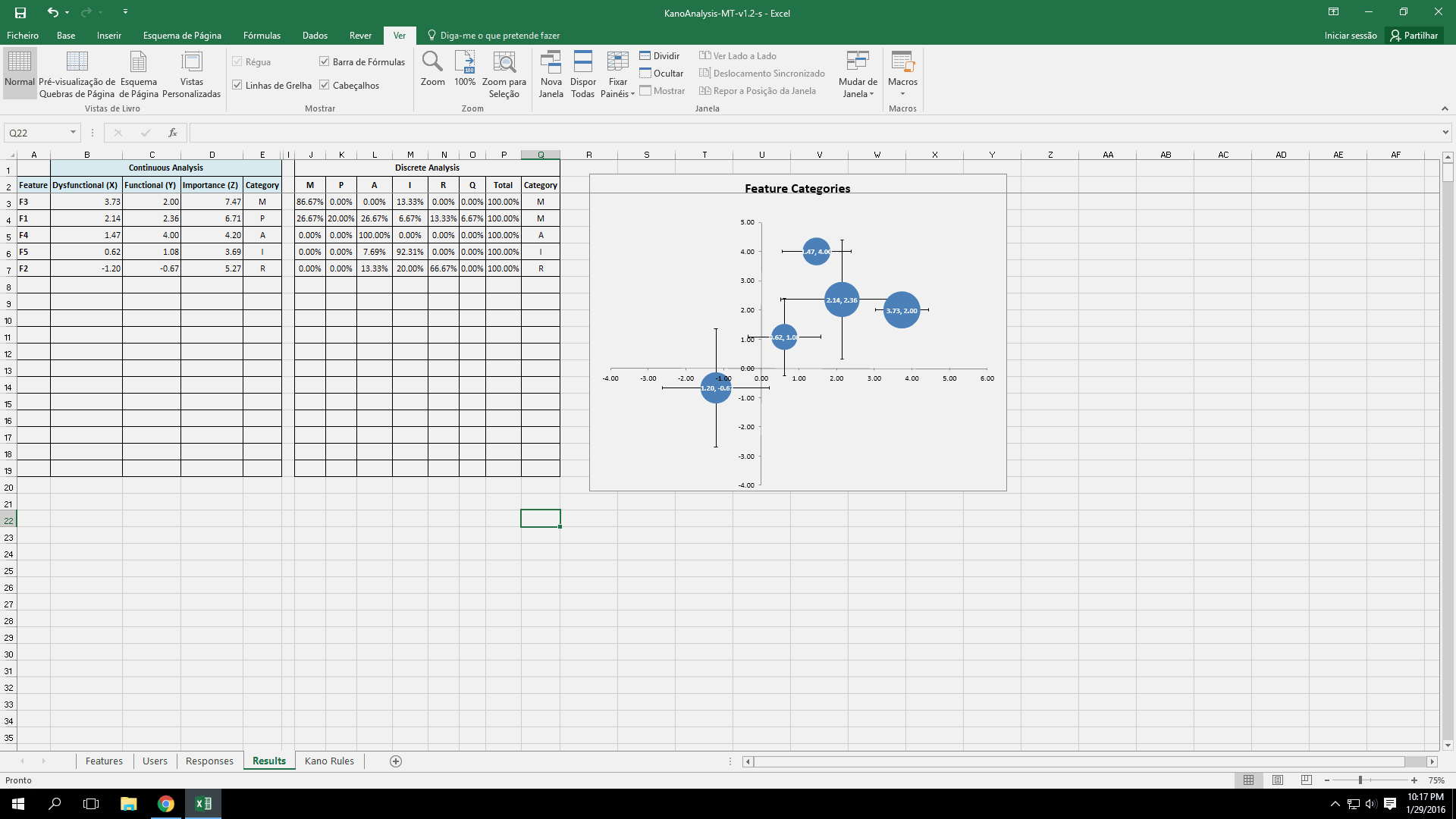The height and width of the screenshot is (819, 1456).
Task: Switch to the Responses tab
Action: [x=209, y=761]
